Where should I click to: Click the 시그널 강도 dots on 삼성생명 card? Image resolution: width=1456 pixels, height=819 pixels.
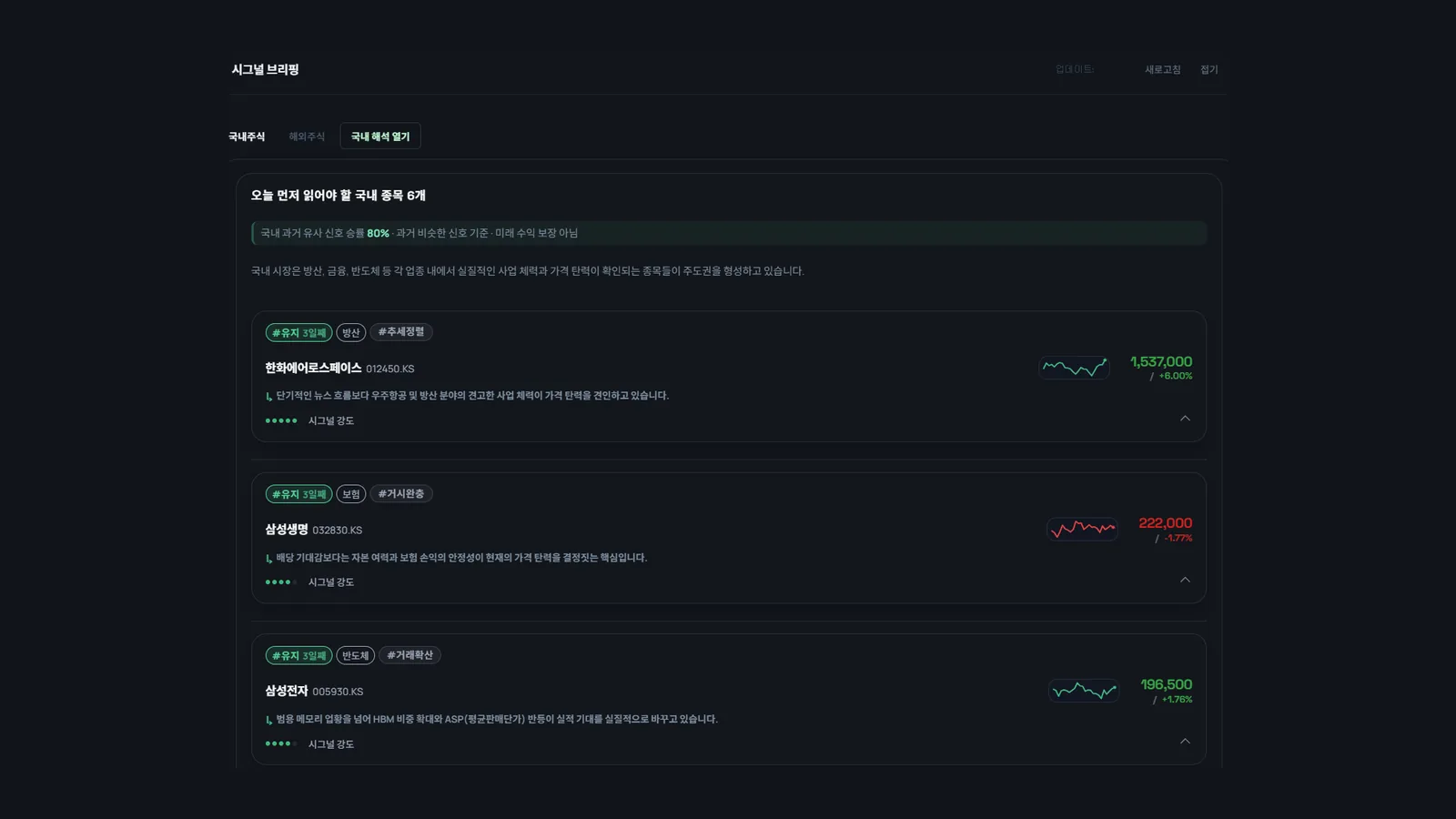click(281, 581)
